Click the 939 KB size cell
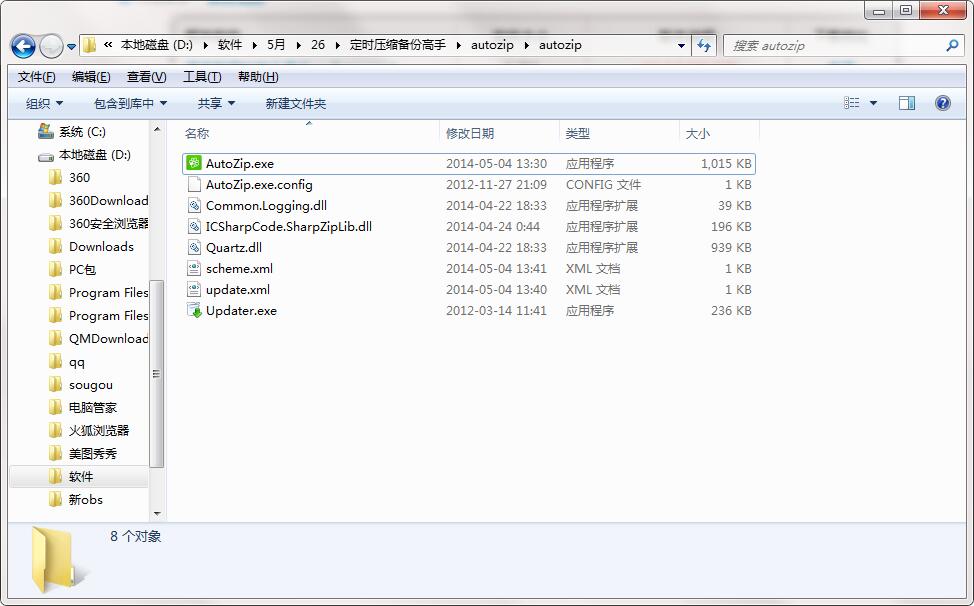974x606 pixels. (x=731, y=248)
